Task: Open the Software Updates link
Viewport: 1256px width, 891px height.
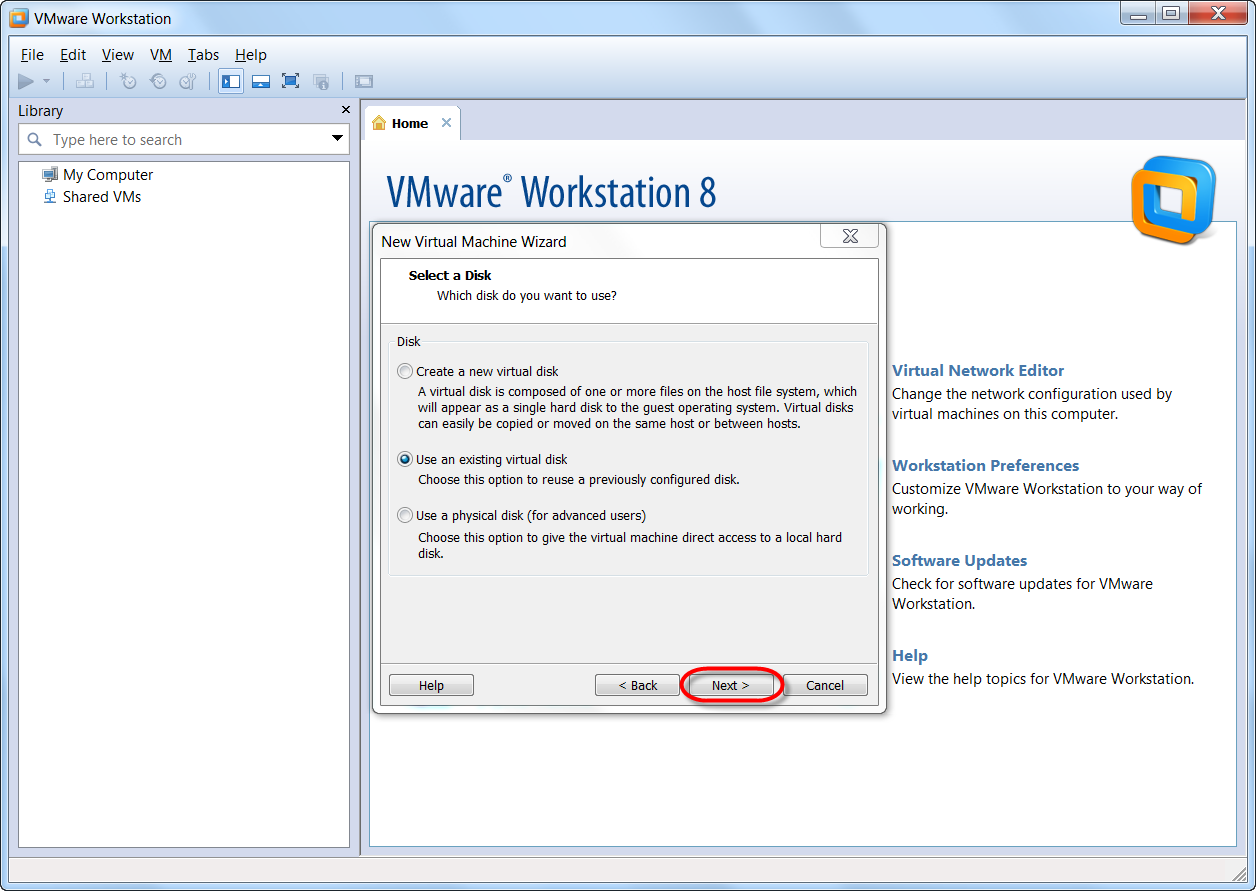Action: [959, 560]
